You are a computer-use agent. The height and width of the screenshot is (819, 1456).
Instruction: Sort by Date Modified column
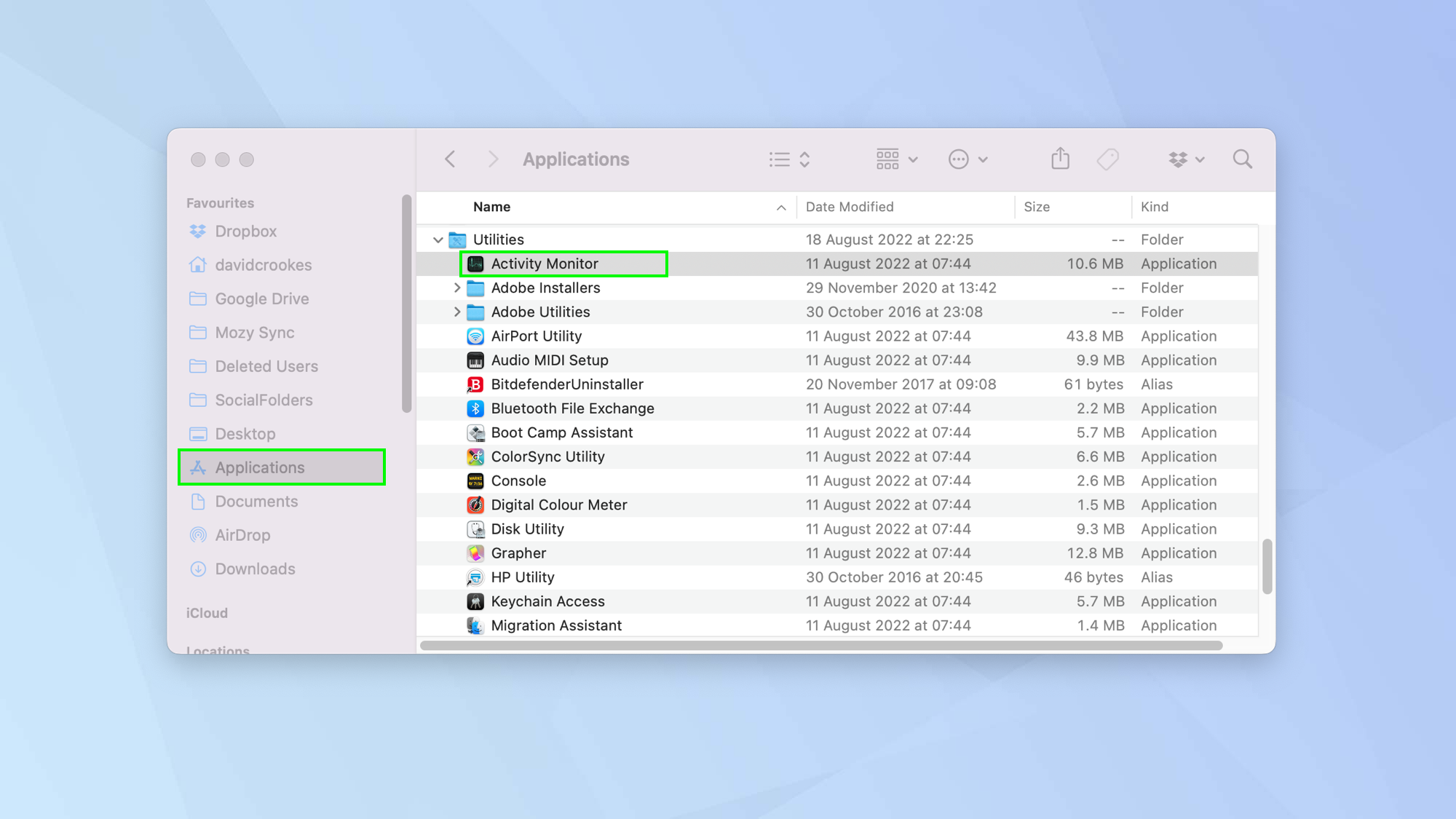(x=849, y=206)
